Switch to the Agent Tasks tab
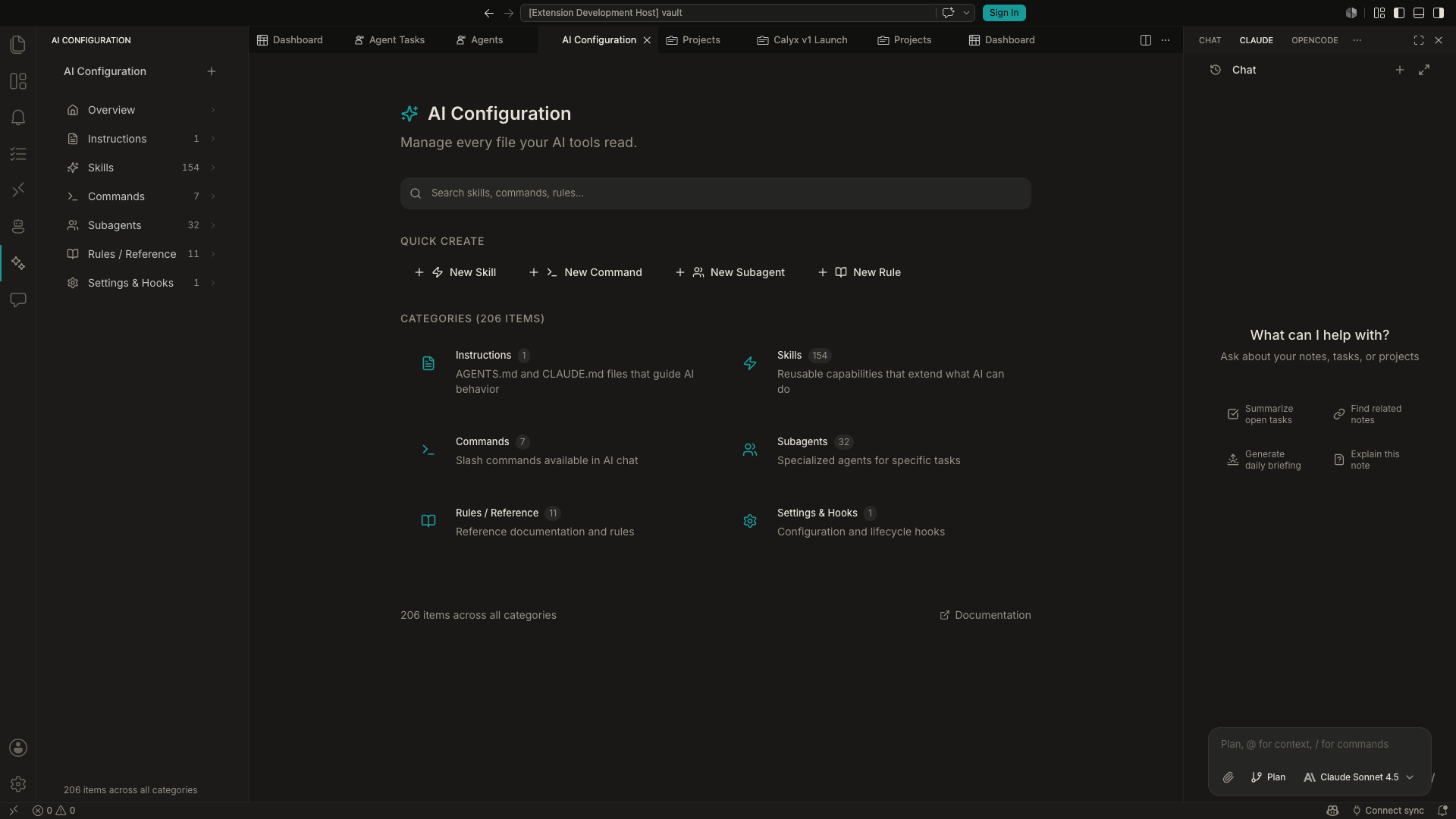This screenshot has width=1456, height=819. tap(389, 40)
